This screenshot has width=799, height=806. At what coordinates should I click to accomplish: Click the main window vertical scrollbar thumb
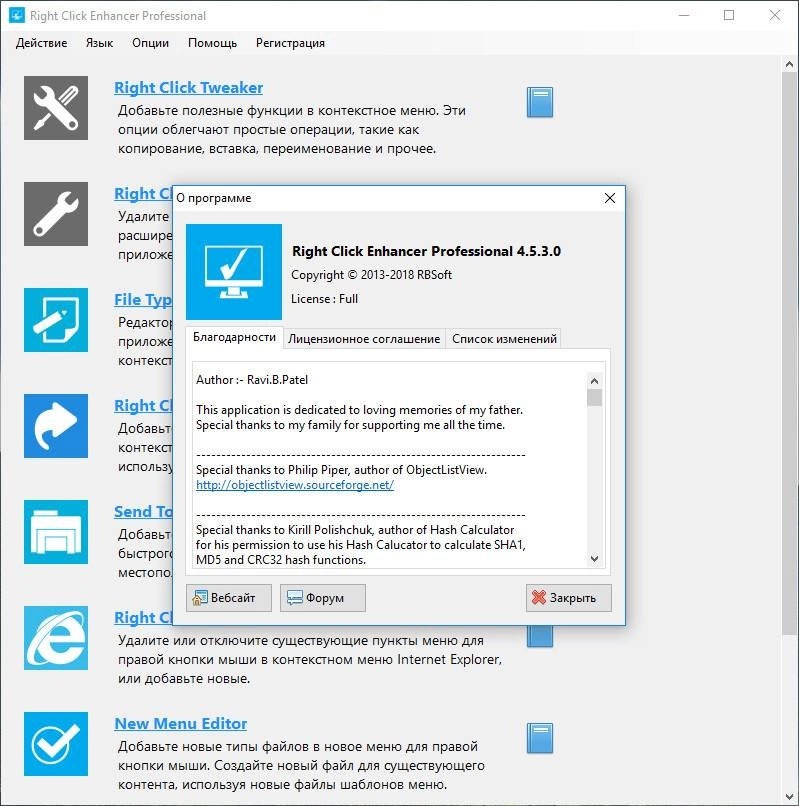tap(789, 354)
